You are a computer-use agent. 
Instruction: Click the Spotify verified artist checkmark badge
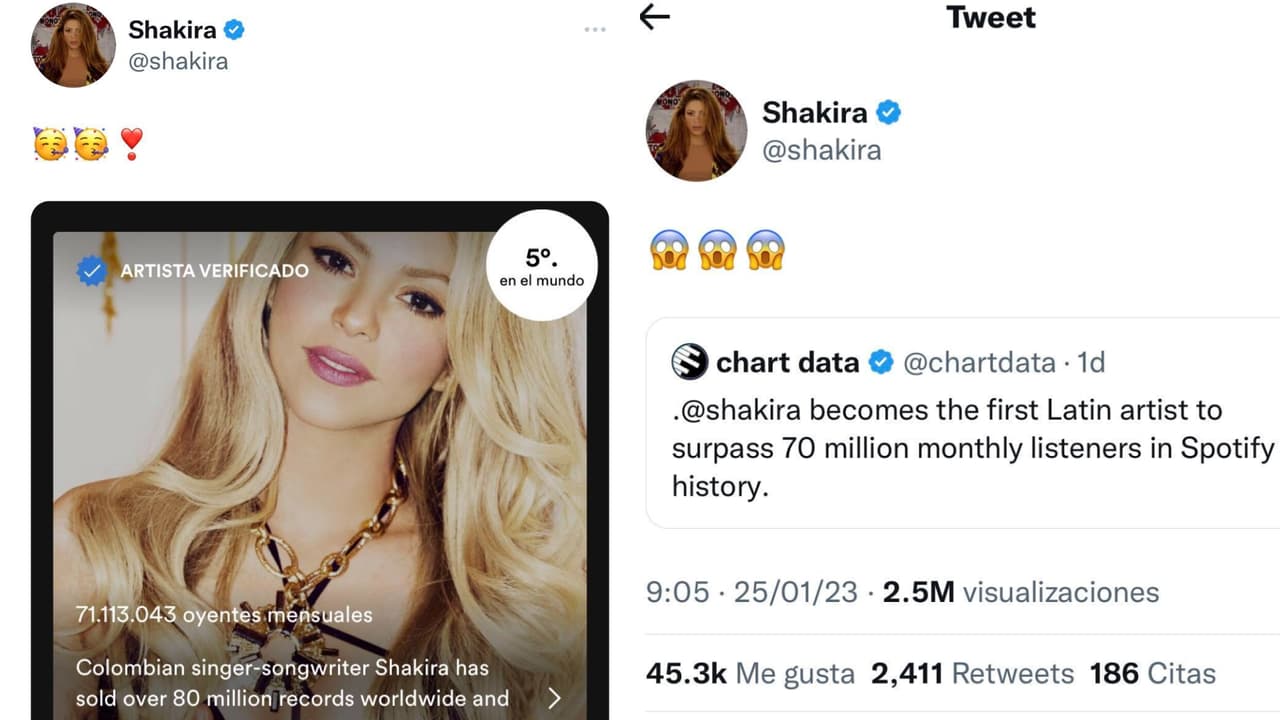92,268
